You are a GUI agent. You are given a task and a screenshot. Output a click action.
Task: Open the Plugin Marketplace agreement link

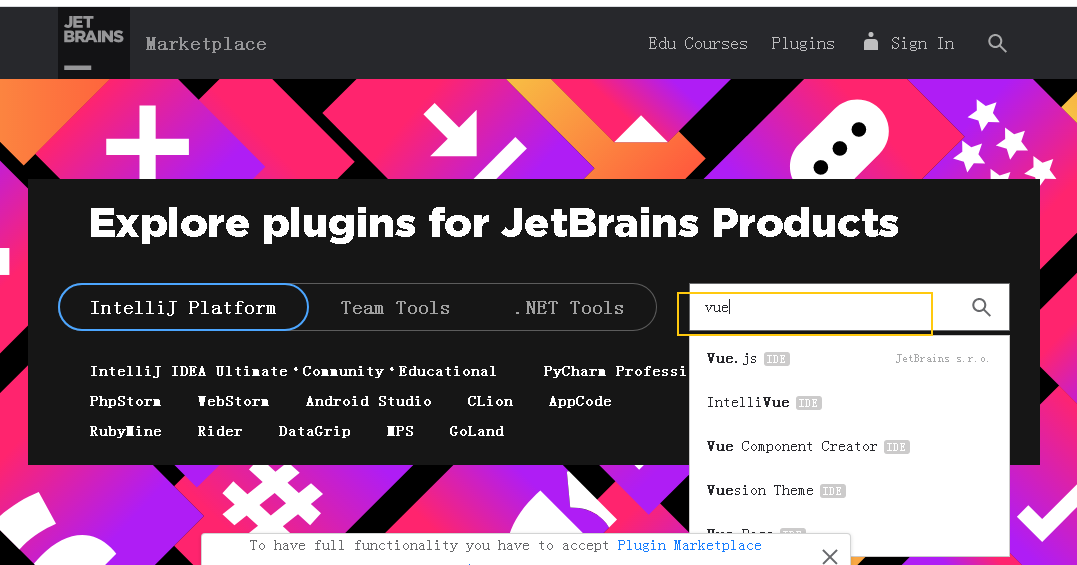point(689,546)
